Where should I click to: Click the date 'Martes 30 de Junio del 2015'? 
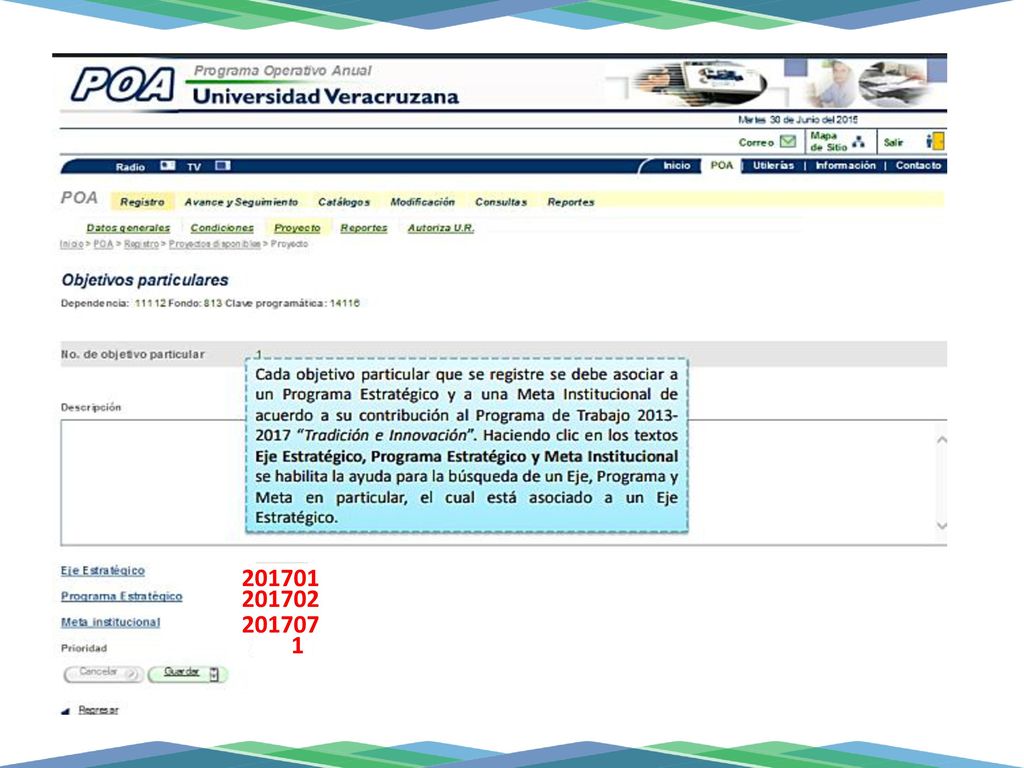click(x=798, y=120)
